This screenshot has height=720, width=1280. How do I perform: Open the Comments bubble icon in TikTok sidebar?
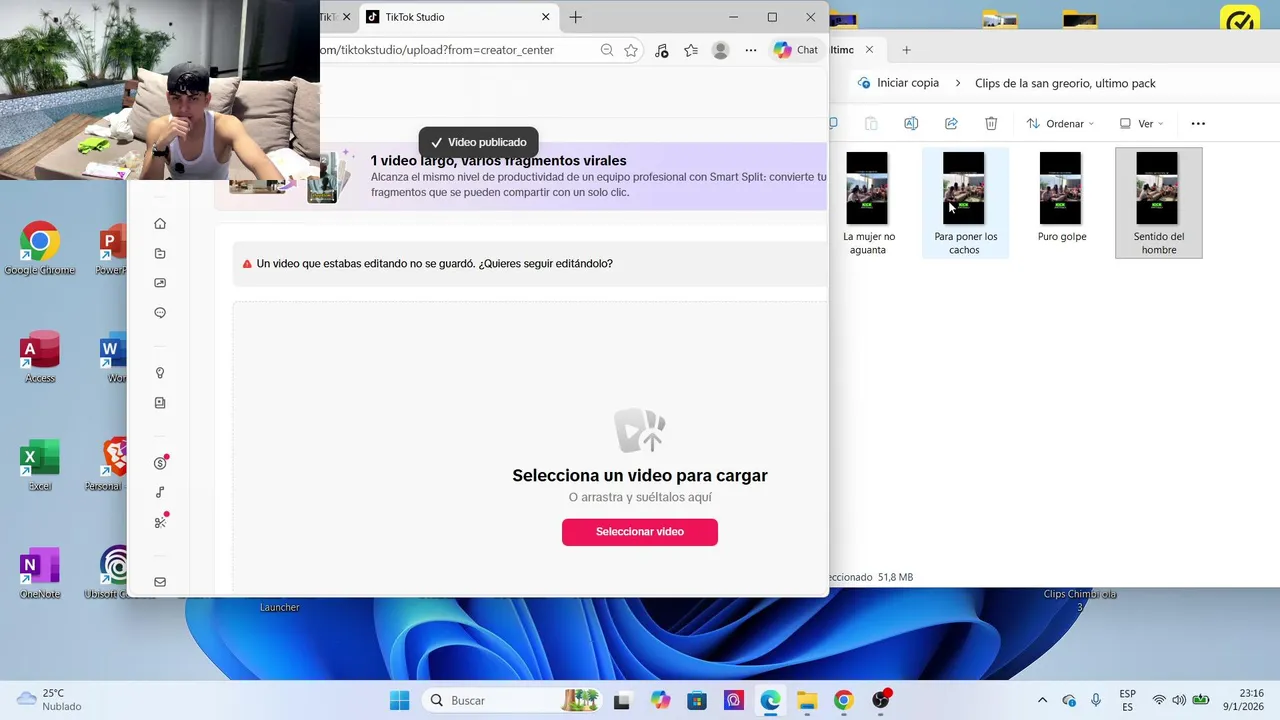pyautogui.click(x=160, y=313)
